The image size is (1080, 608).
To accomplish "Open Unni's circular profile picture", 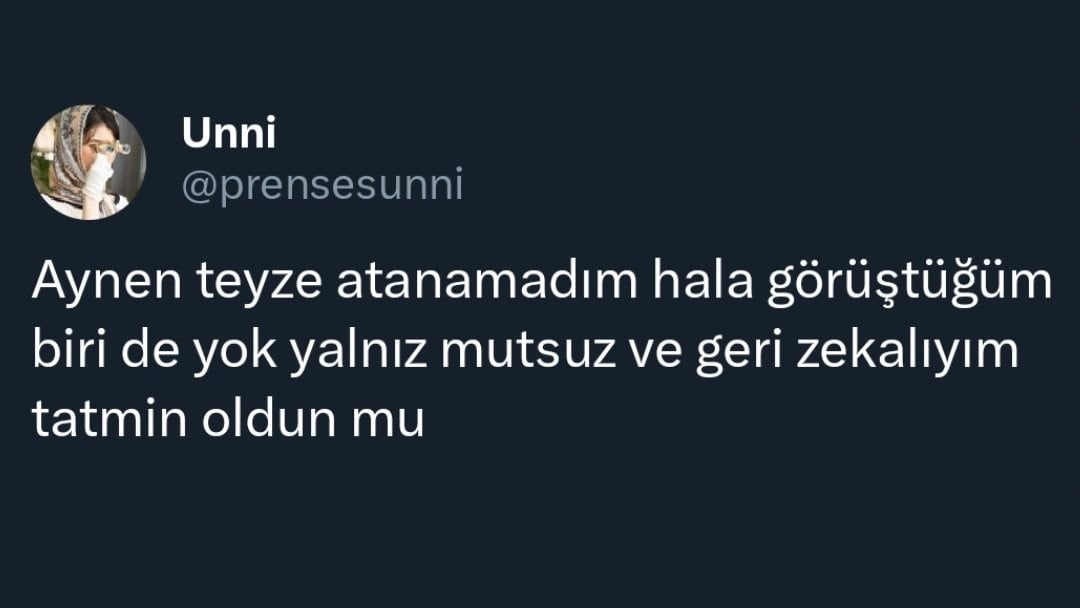I will pyautogui.click(x=88, y=163).
